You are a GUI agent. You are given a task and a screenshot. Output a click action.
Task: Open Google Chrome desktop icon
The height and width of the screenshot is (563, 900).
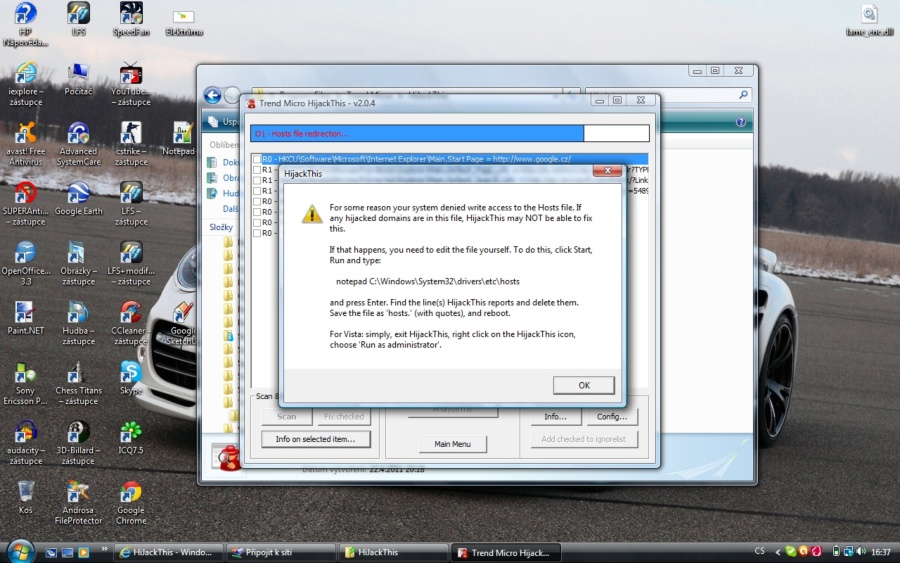pos(131,503)
